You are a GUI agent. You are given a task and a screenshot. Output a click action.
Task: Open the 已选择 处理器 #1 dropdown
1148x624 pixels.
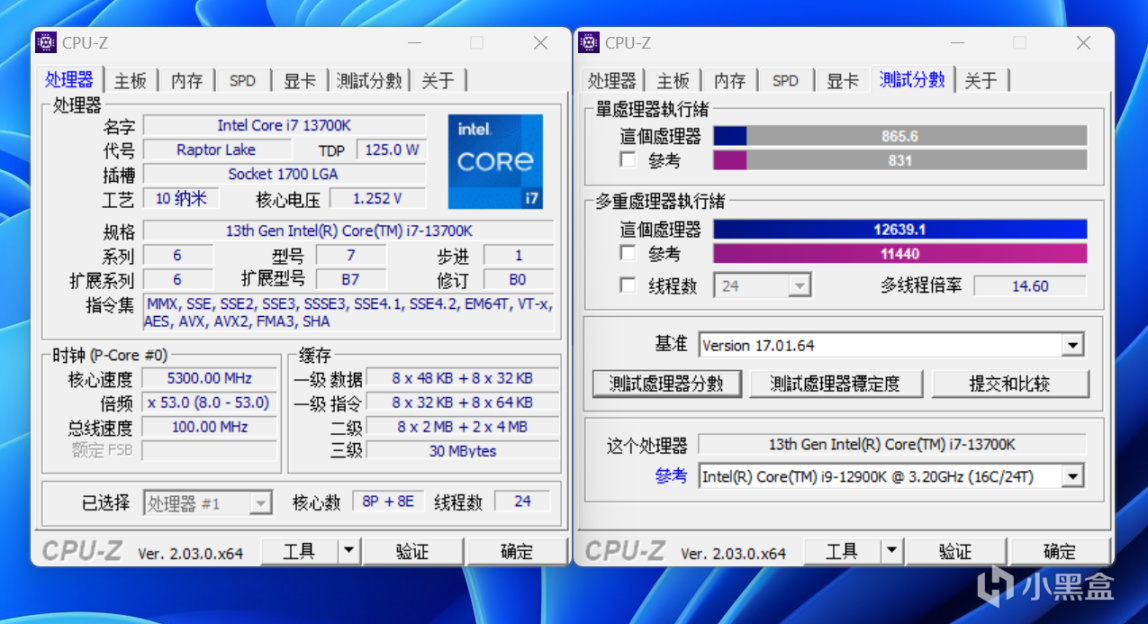tap(207, 503)
